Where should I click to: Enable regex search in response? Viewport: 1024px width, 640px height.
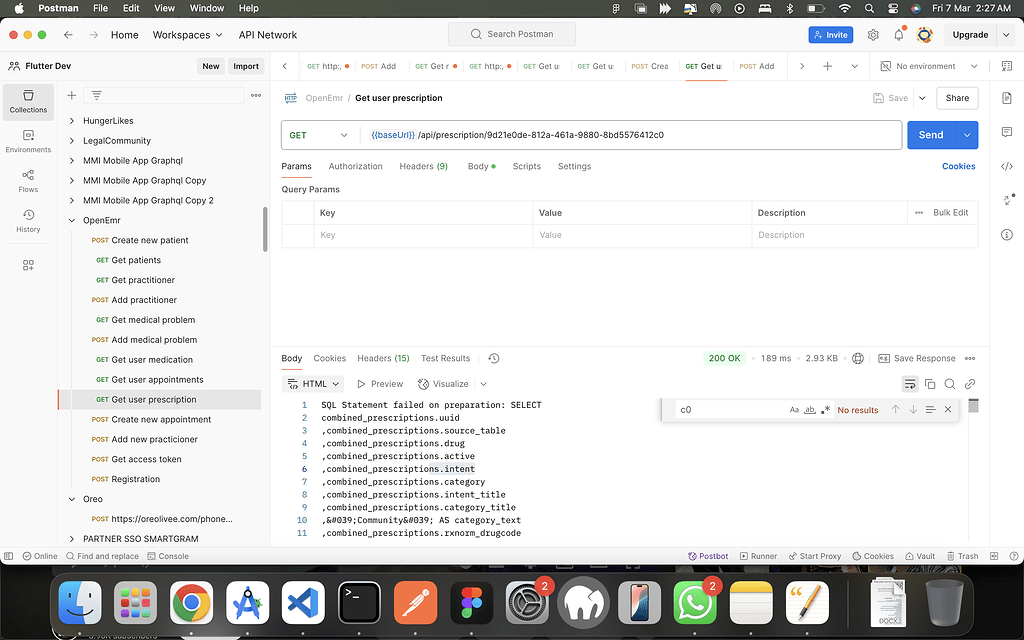coord(824,409)
